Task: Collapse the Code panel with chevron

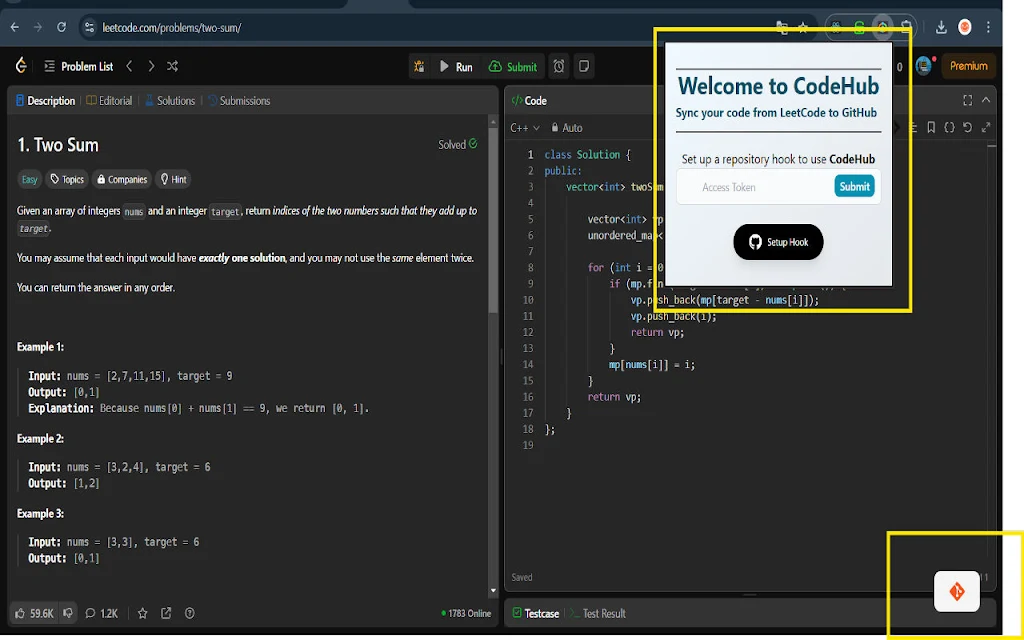Action: (986, 100)
